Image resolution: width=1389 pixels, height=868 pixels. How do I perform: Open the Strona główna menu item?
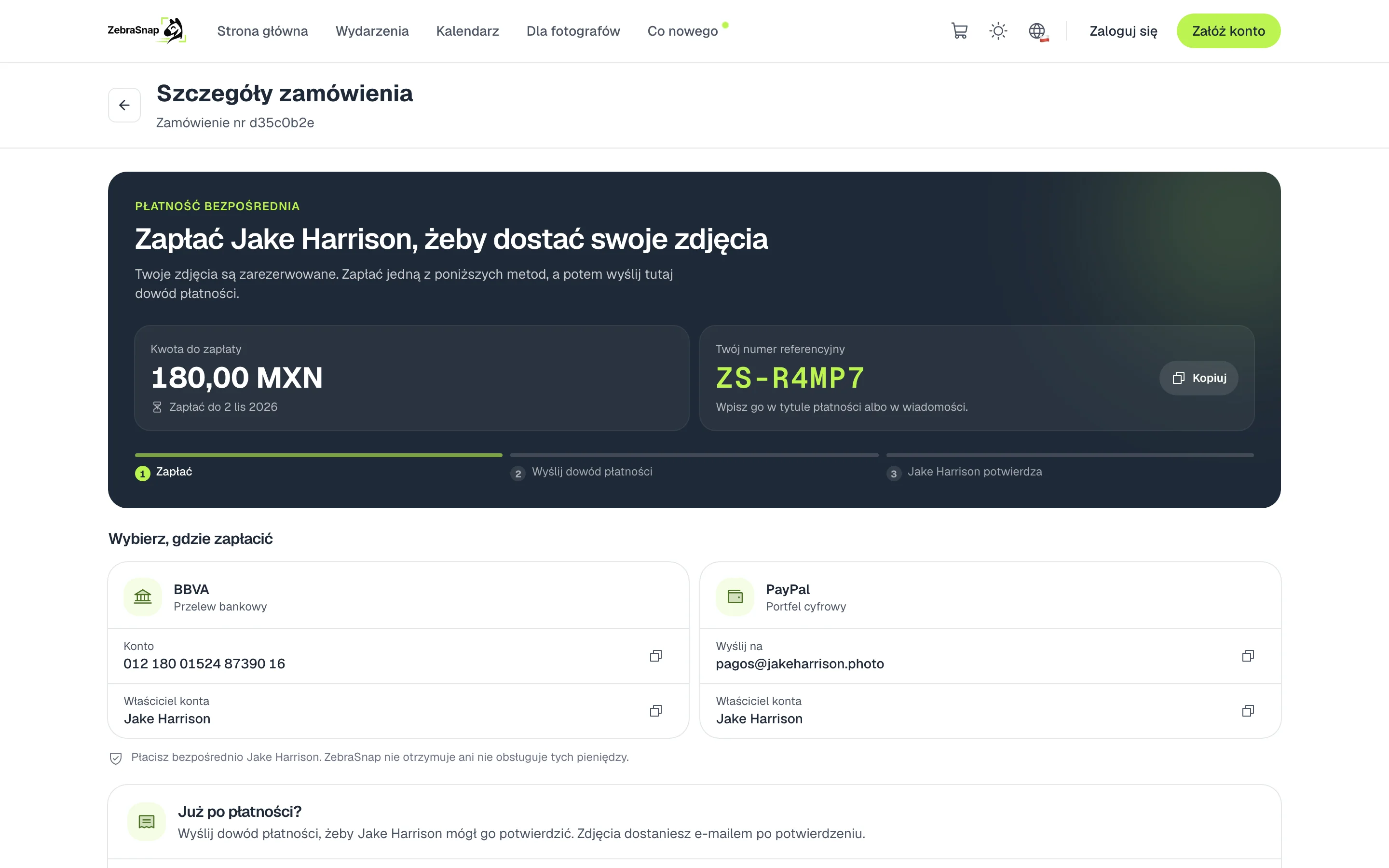pyautogui.click(x=262, y=31)
